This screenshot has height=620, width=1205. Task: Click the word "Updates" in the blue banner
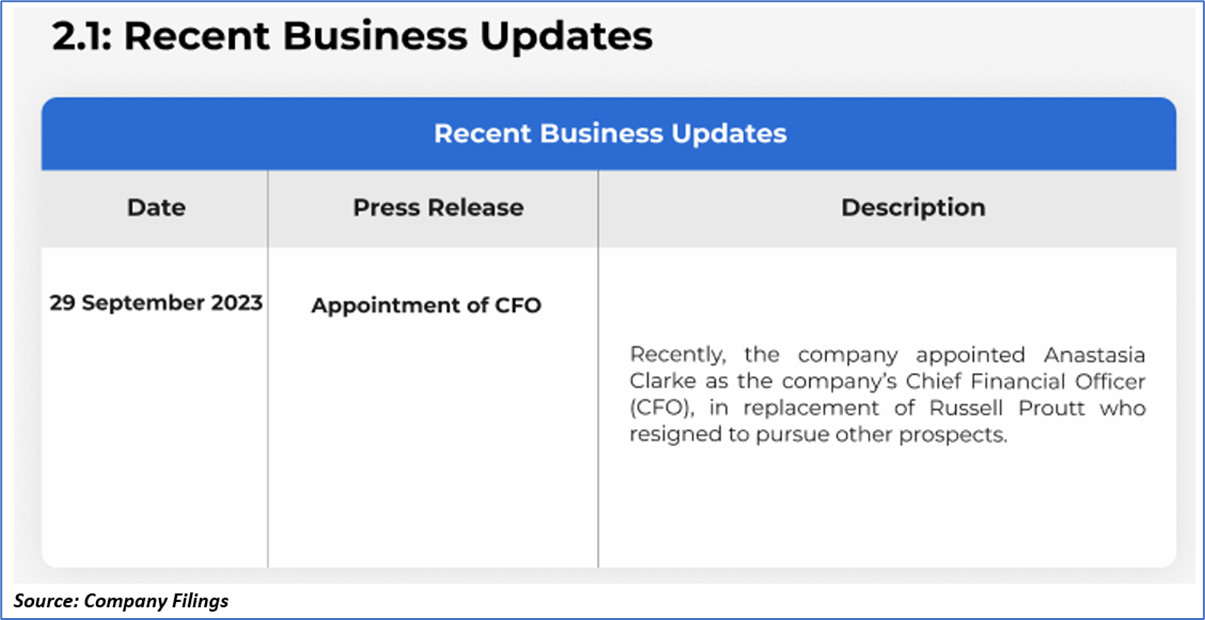(x=728, y=134)
